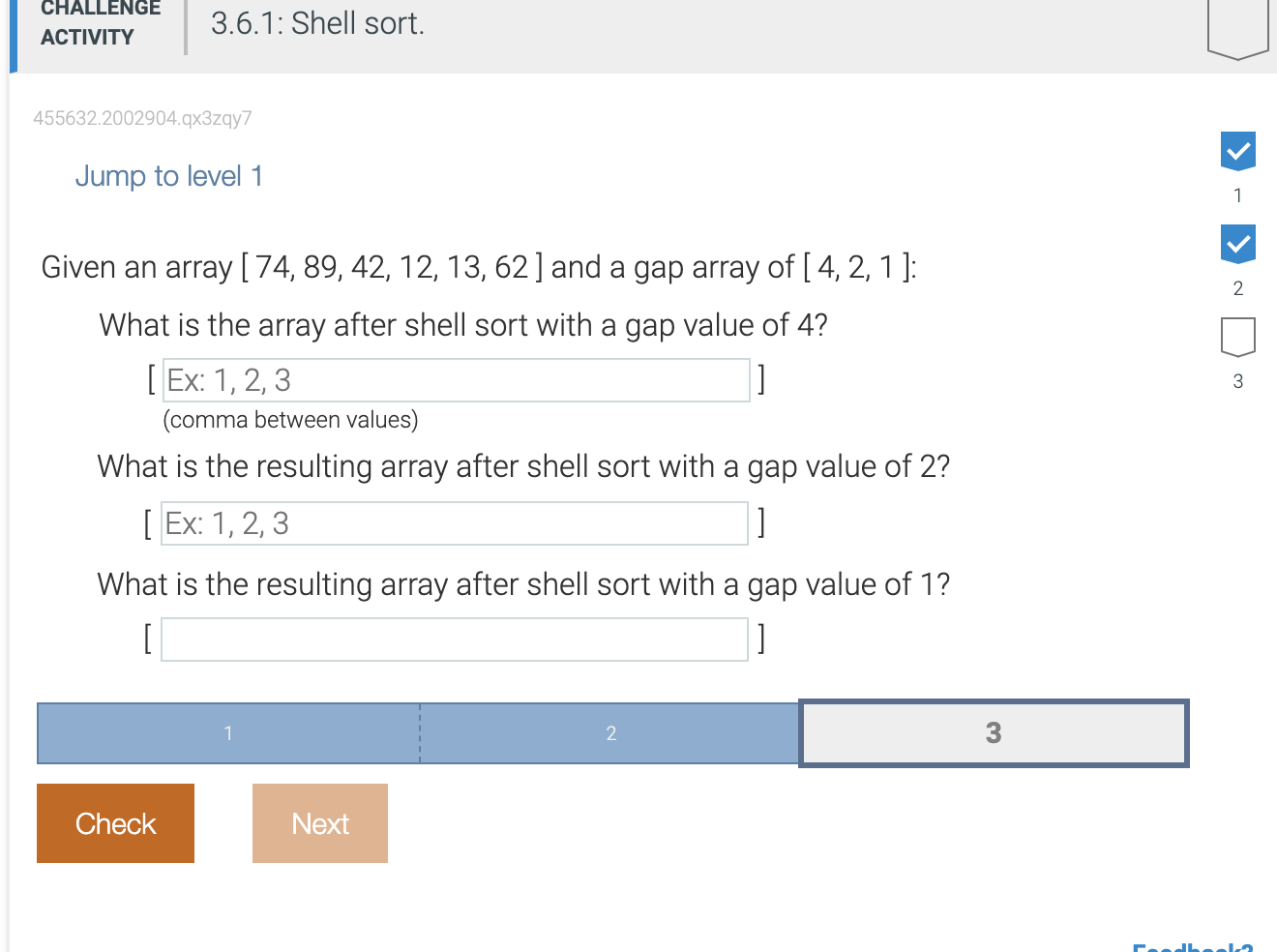The image size is (1277, 952).
Task: Click the level 1 completed checkmark badge
Action: [x=1237, y=150]
